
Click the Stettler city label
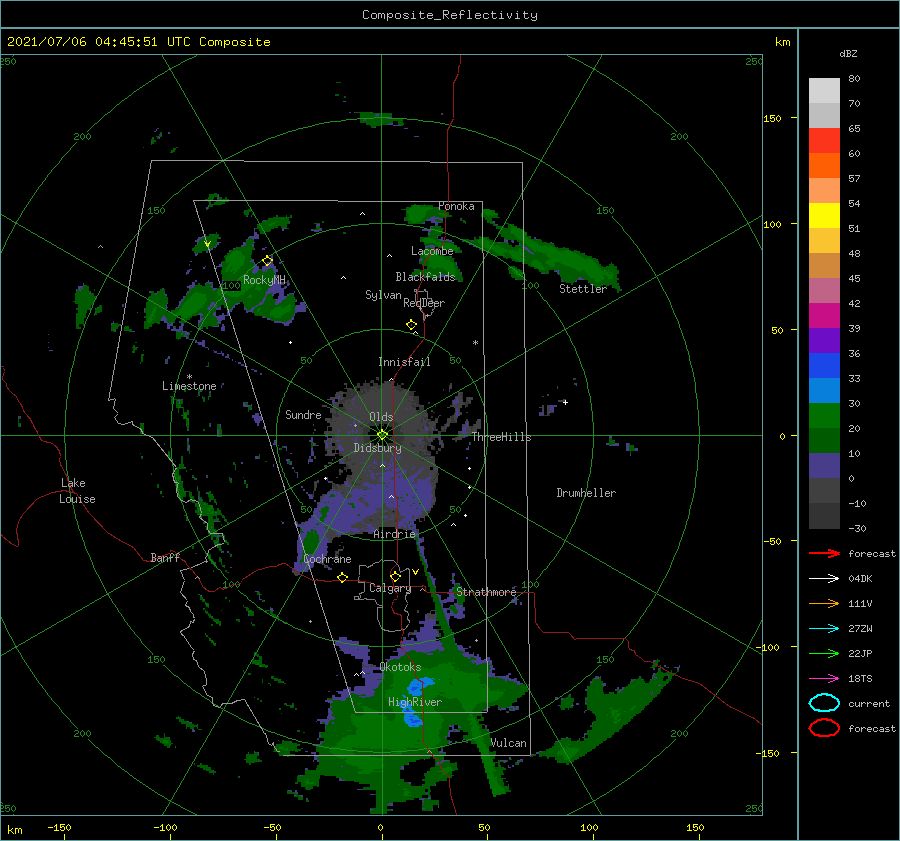click(583, 289)
